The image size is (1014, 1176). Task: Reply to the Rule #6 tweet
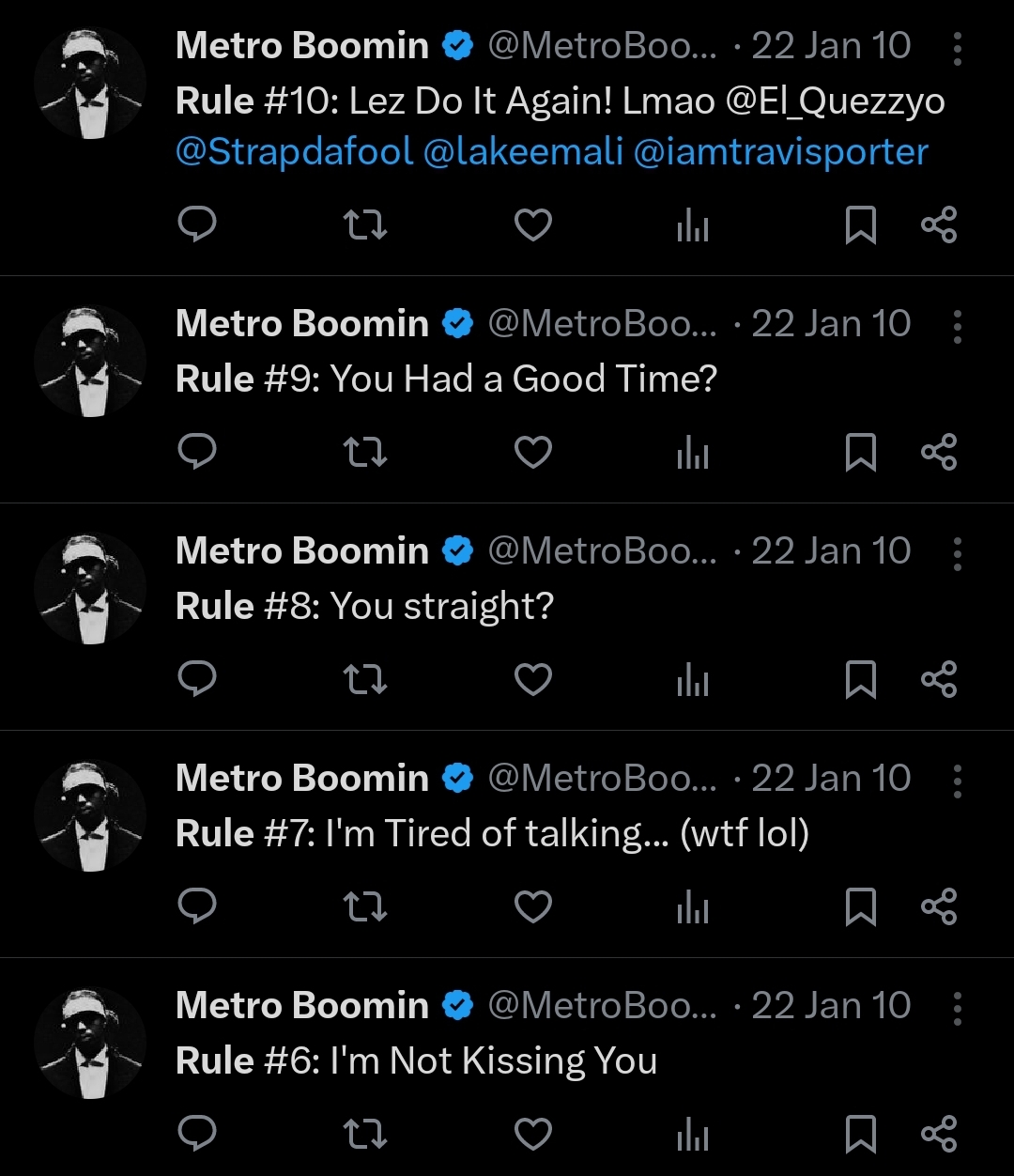click(x=197, y=1135)
